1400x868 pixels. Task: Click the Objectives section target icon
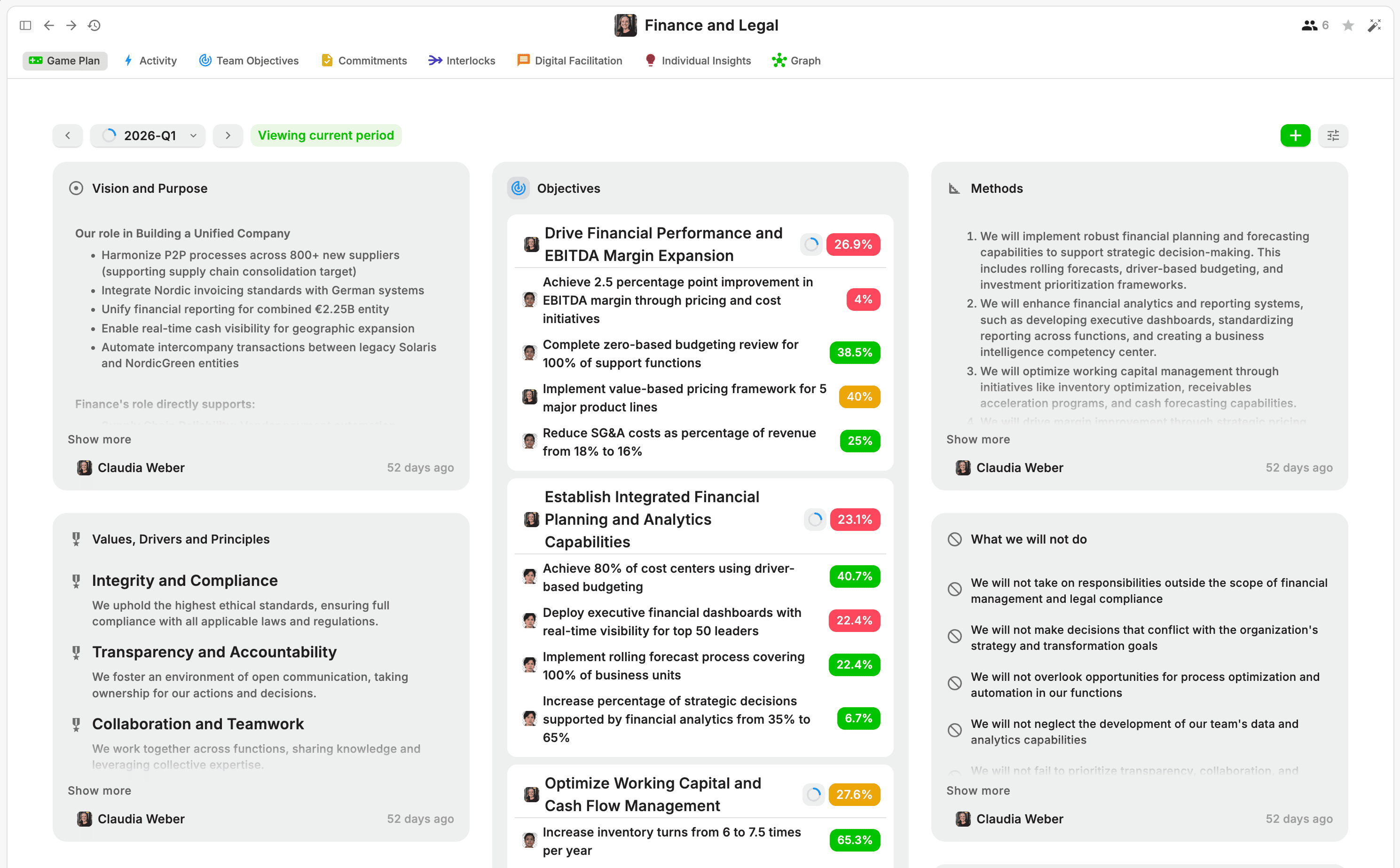519,188
